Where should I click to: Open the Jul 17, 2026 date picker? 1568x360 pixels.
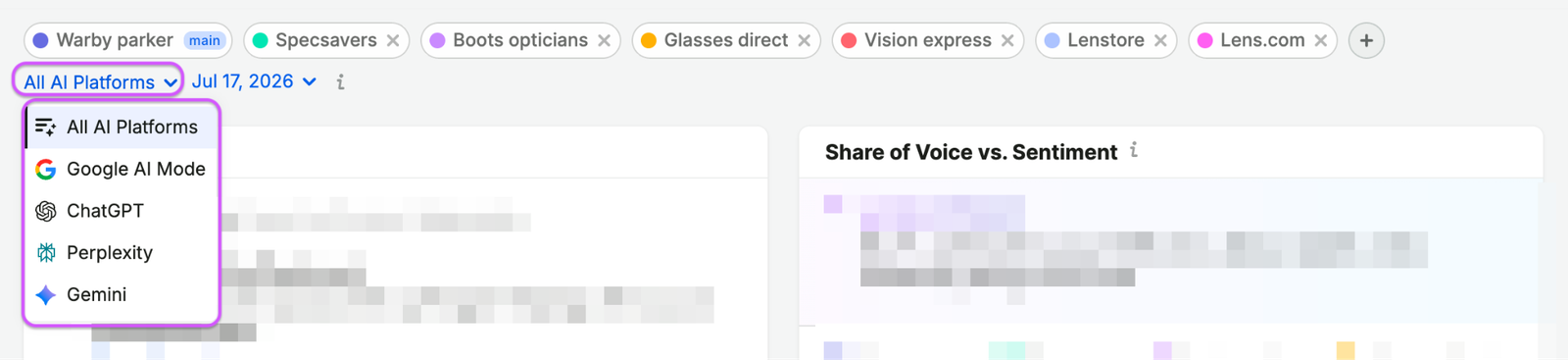click(254, 81)
